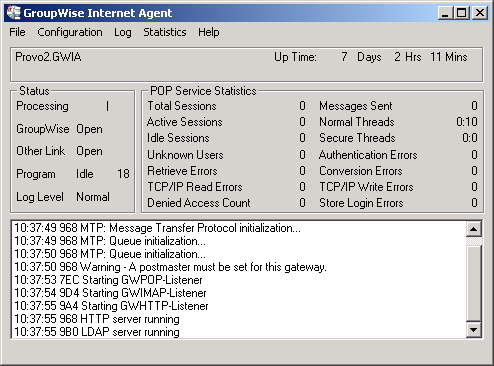Maximize the GroupWise Internet Agent window
494x366 pixels.
pyautogui.click(x=462, y=13)
